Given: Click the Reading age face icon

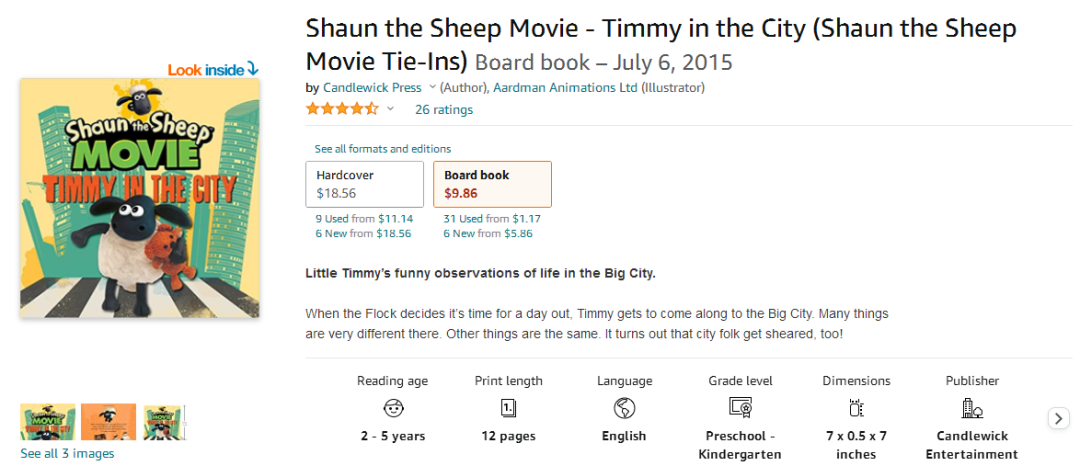Looking at the screenshot, I should pos(393,408).
